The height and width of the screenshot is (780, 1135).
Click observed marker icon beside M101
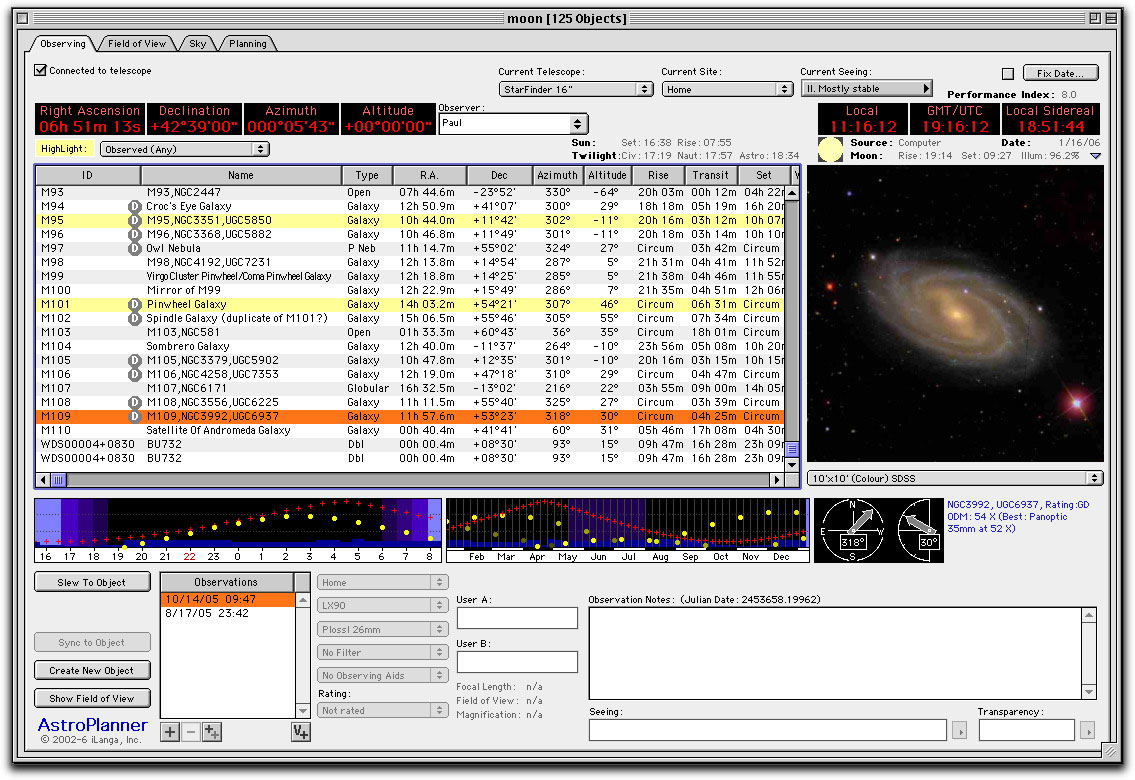point(134,304)
